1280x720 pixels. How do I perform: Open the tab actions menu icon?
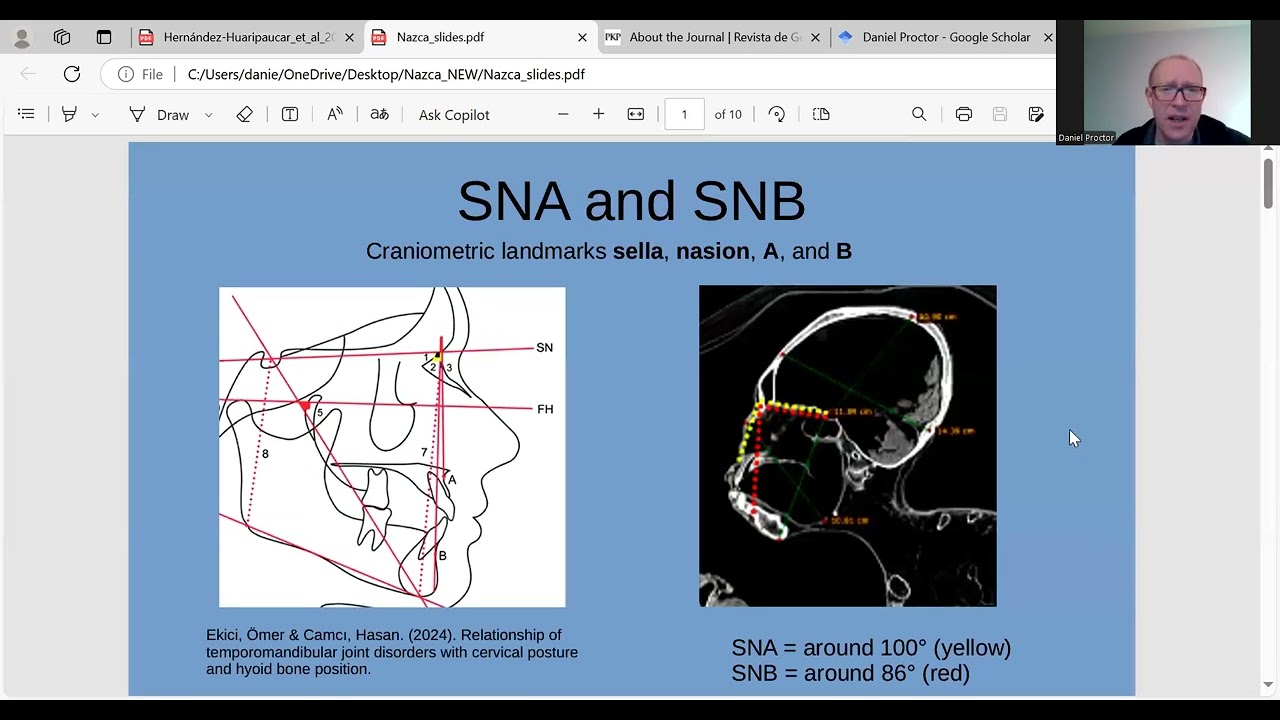104,37
